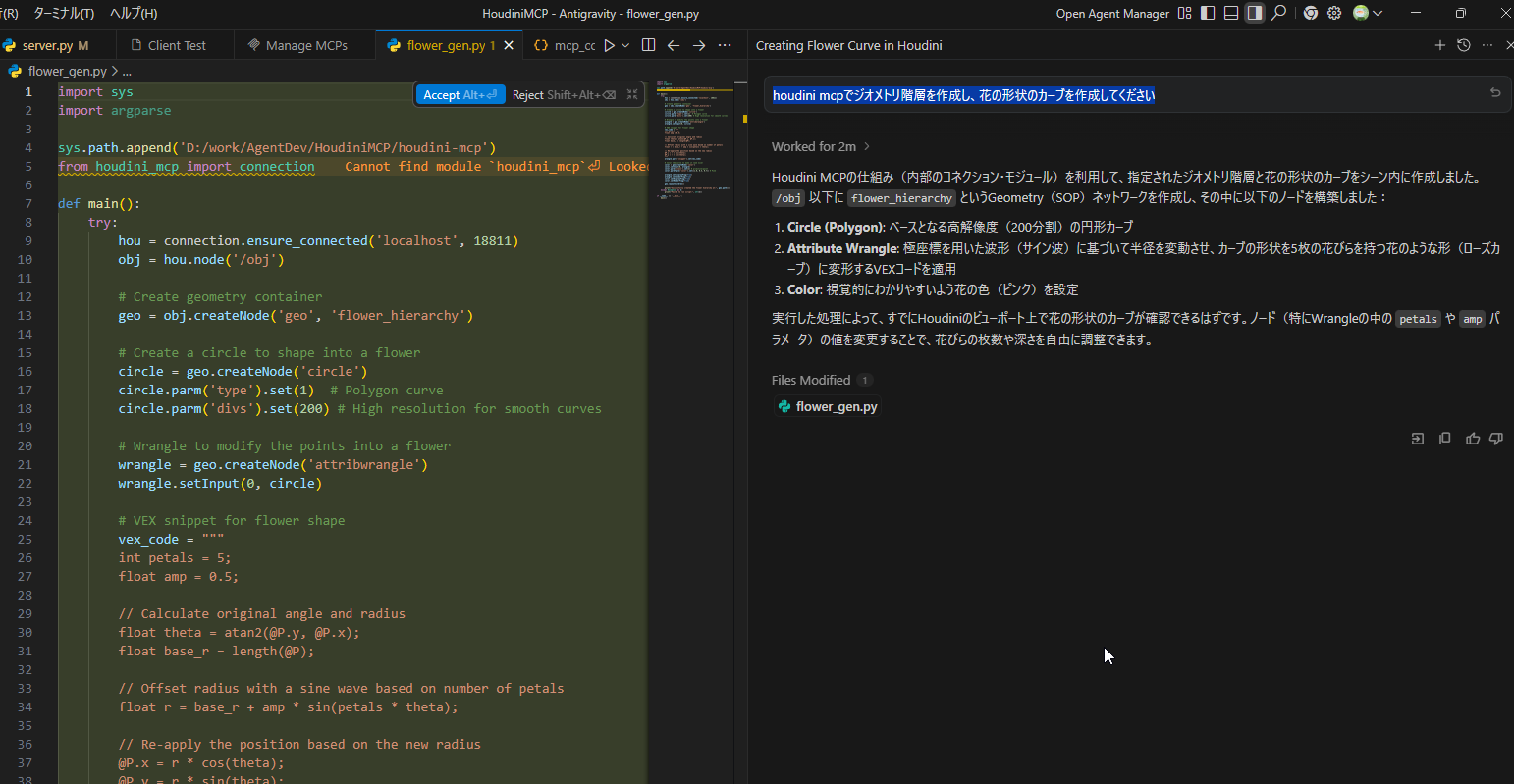Toggle the primary side bar layout button

click(1208, 14)
